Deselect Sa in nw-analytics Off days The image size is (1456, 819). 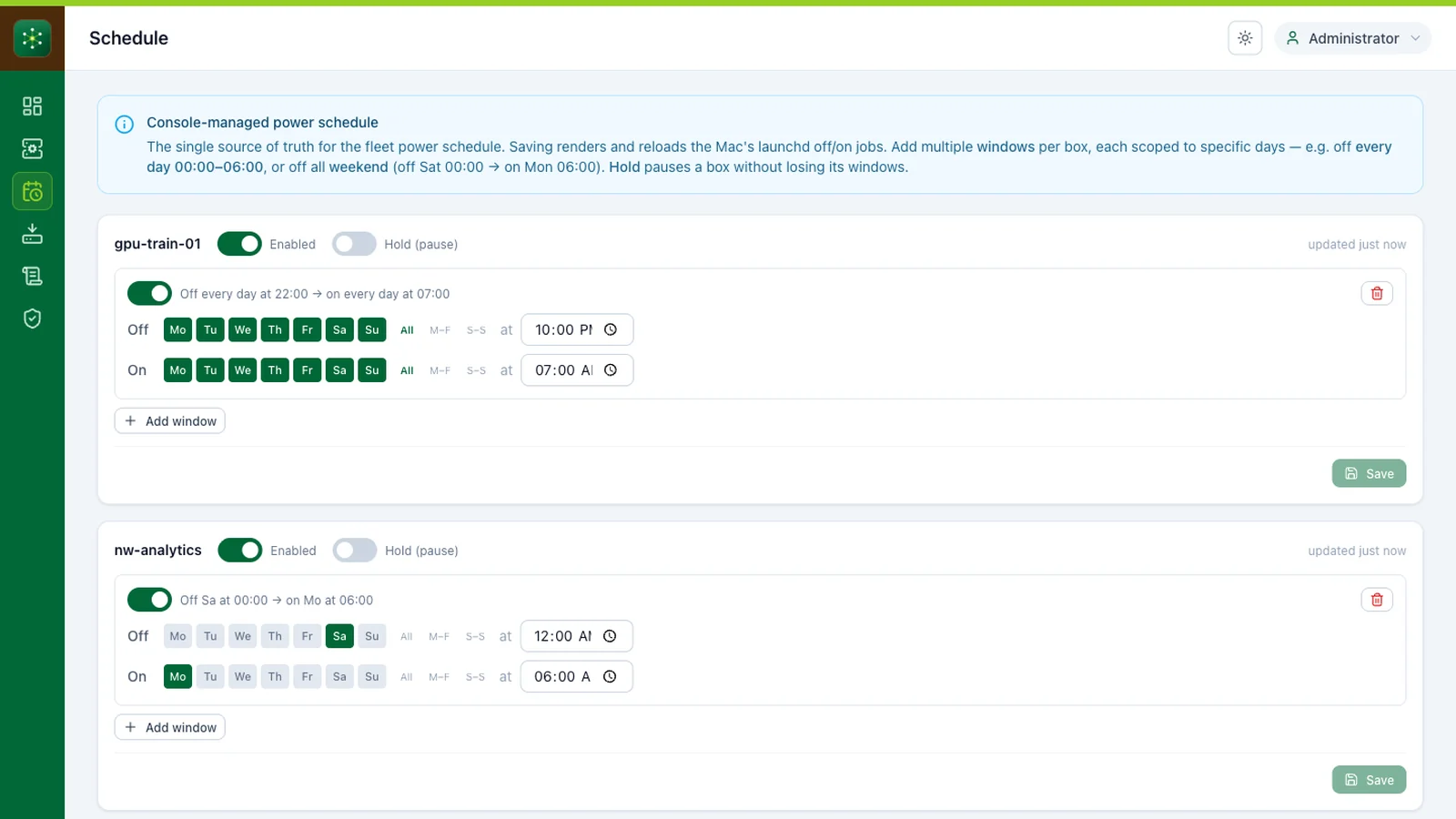point(339,636)
